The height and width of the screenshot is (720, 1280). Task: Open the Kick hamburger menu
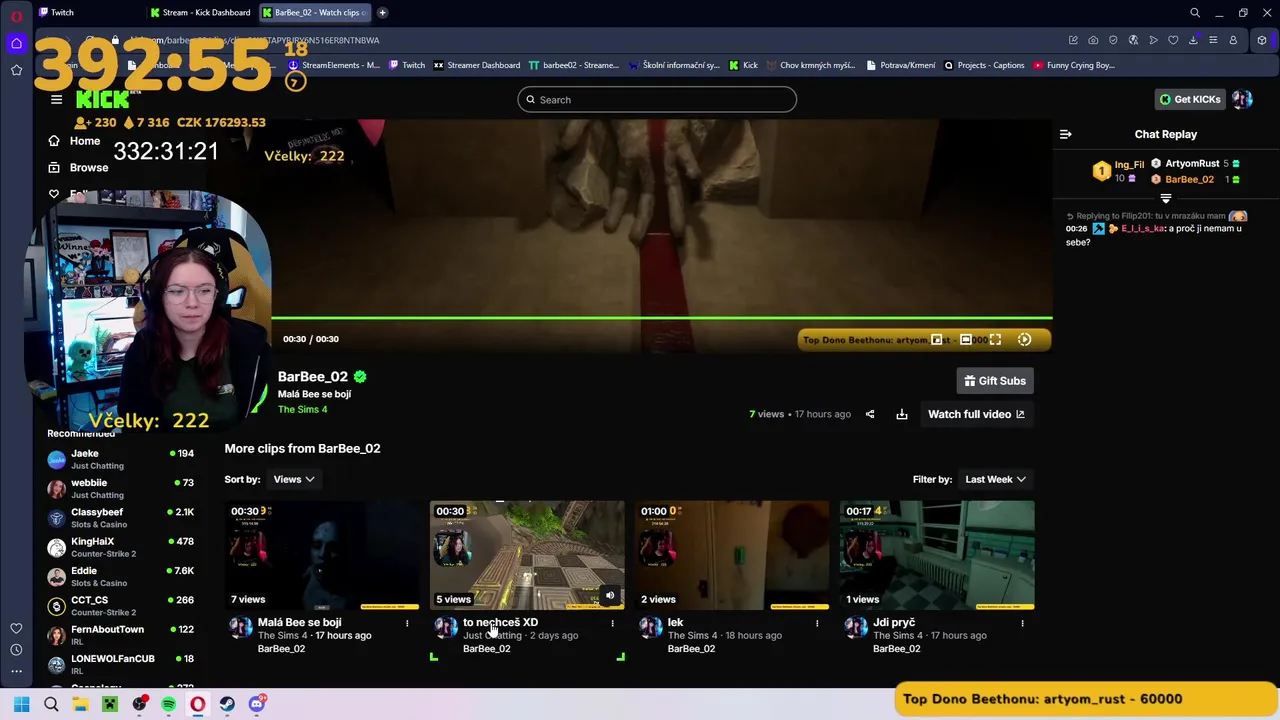coord(57,99)
